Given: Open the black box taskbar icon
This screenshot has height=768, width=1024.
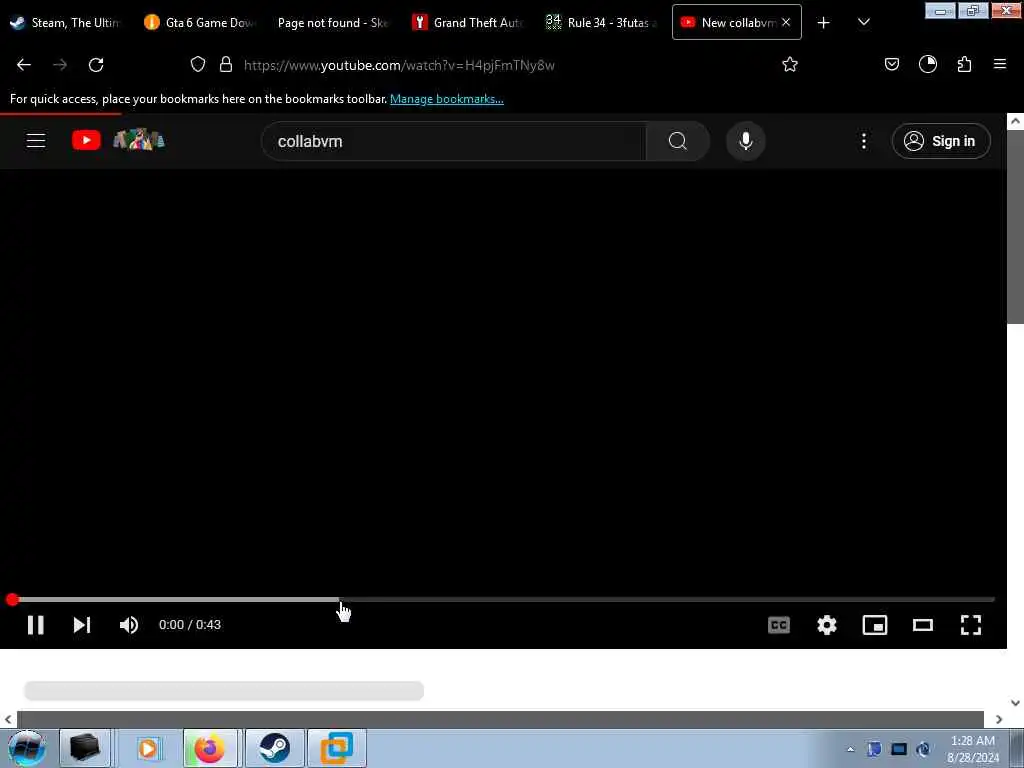Looking at the screenshot, I should coord(85,748).
